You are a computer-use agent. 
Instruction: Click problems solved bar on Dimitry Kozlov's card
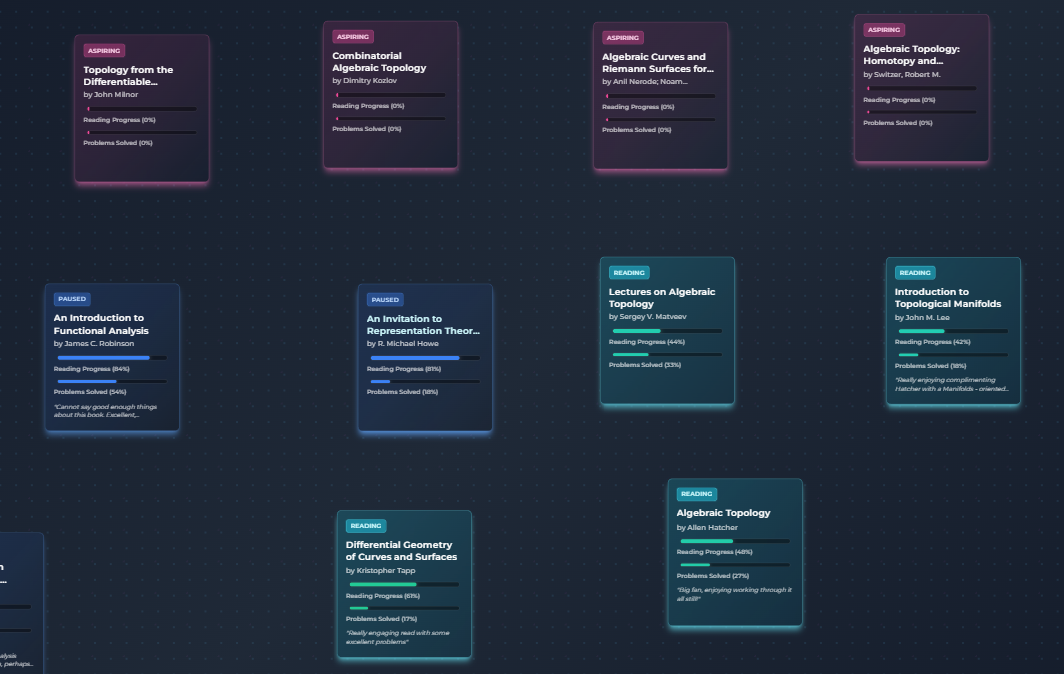coord(391,119)
